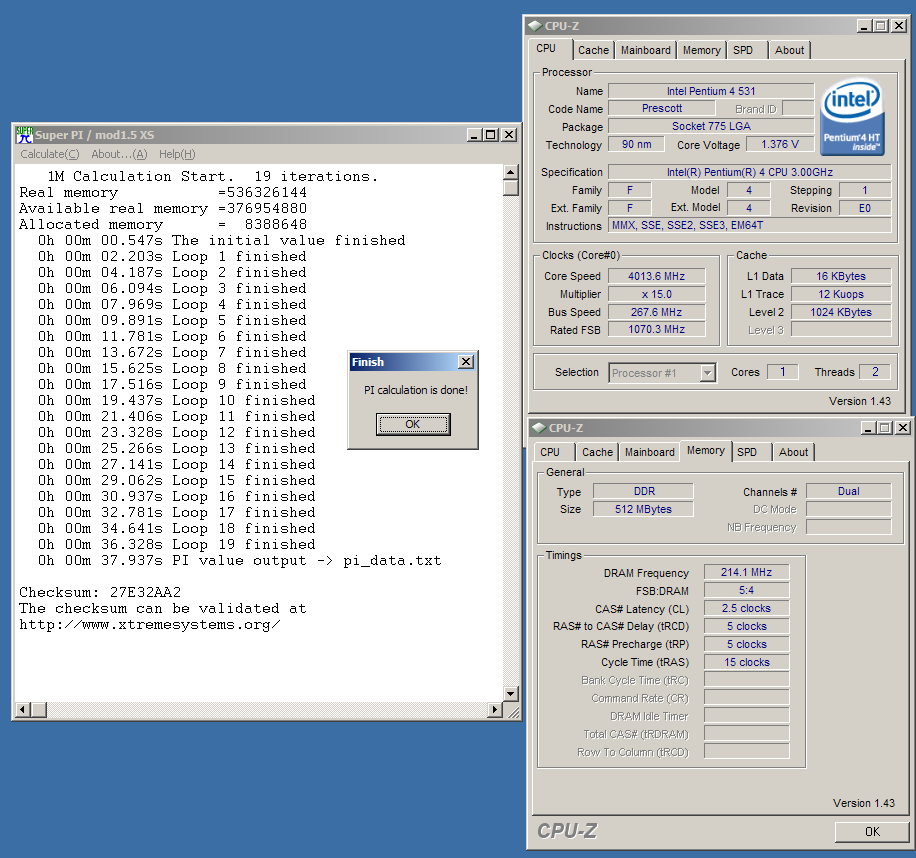
Task: Minimize the Super PI window
Action: 475,135
